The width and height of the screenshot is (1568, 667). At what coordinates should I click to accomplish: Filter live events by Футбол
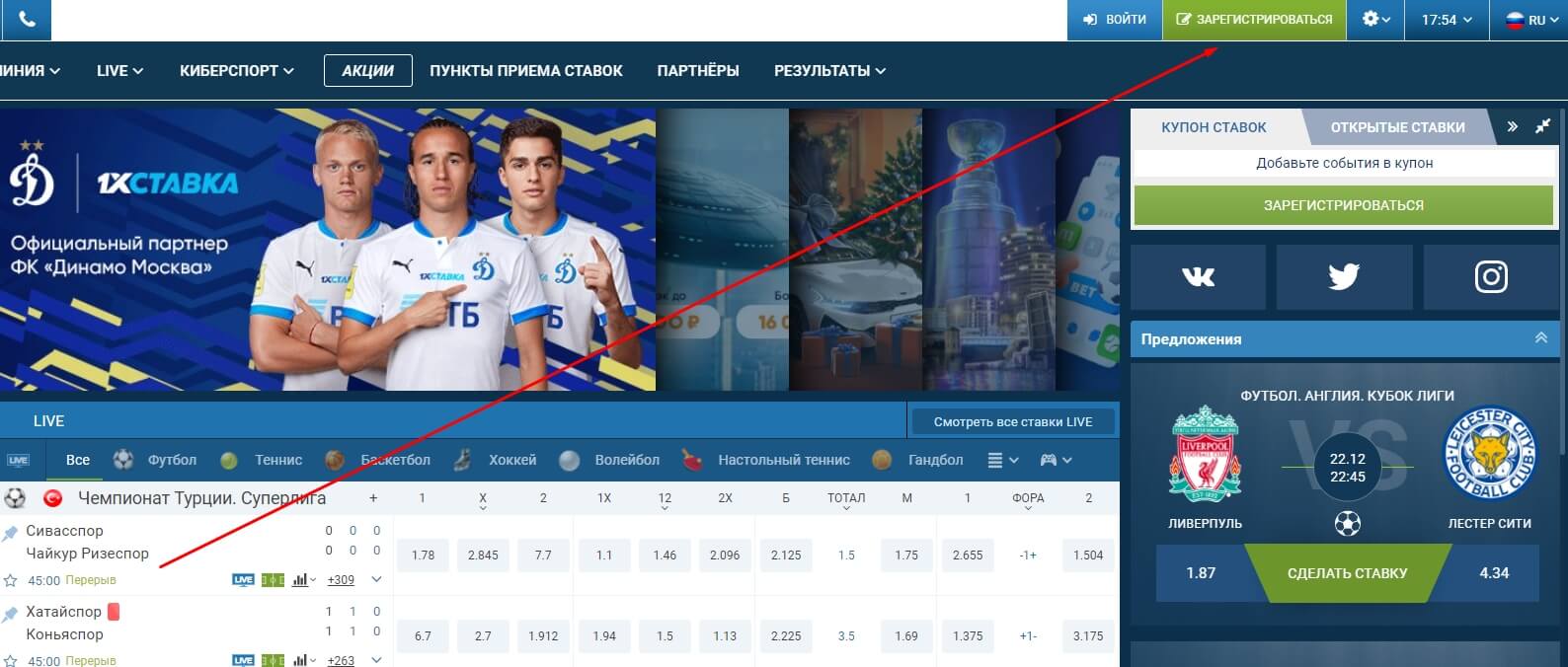155,460
